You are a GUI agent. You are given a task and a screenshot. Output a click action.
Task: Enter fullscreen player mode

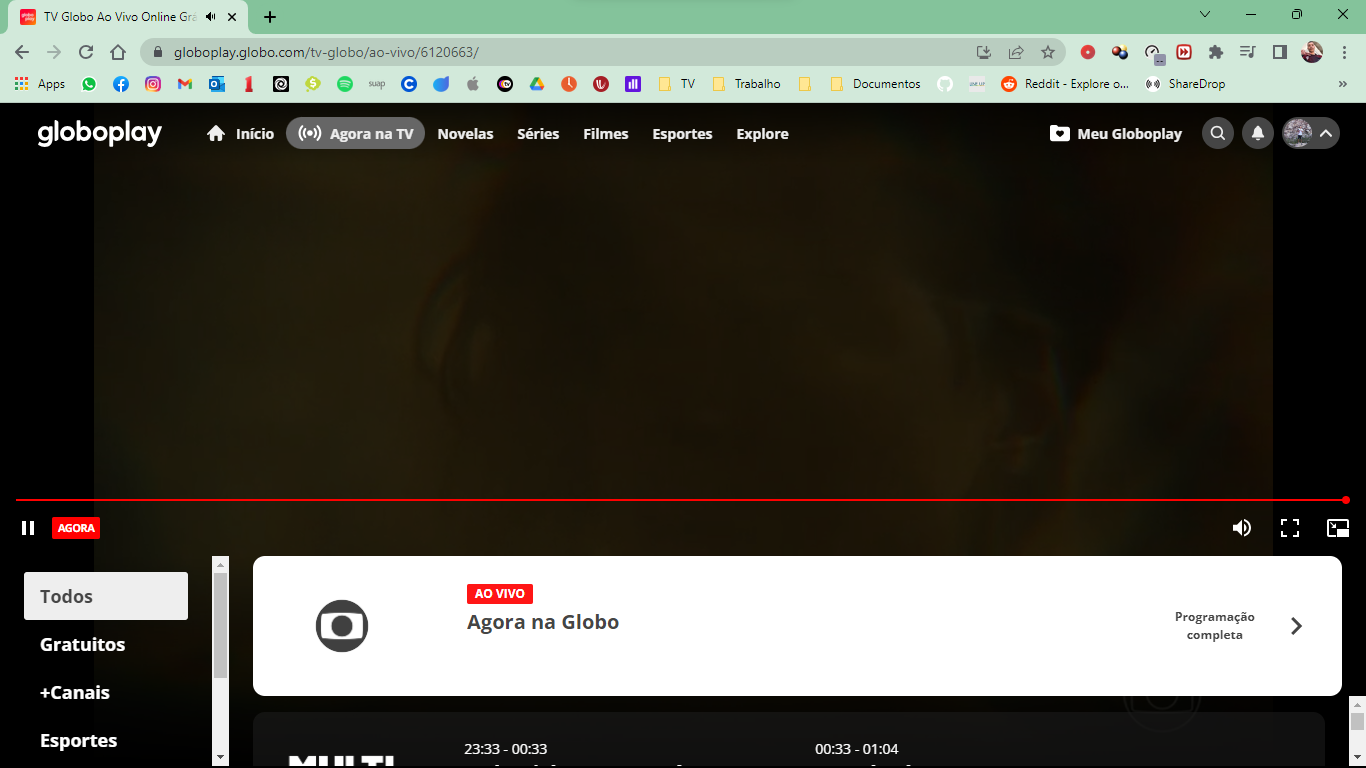[1290, 528]
